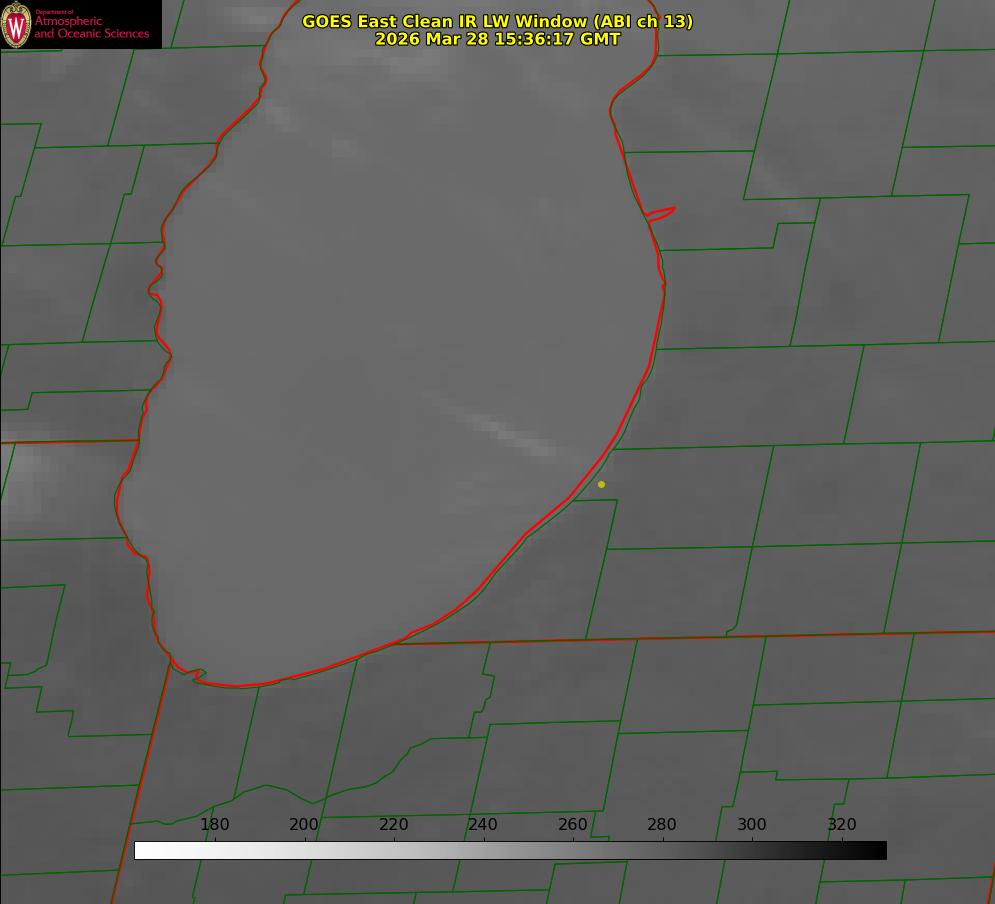
Task: Click the 200 colorbar tick label
Action: tap(304, 825)
